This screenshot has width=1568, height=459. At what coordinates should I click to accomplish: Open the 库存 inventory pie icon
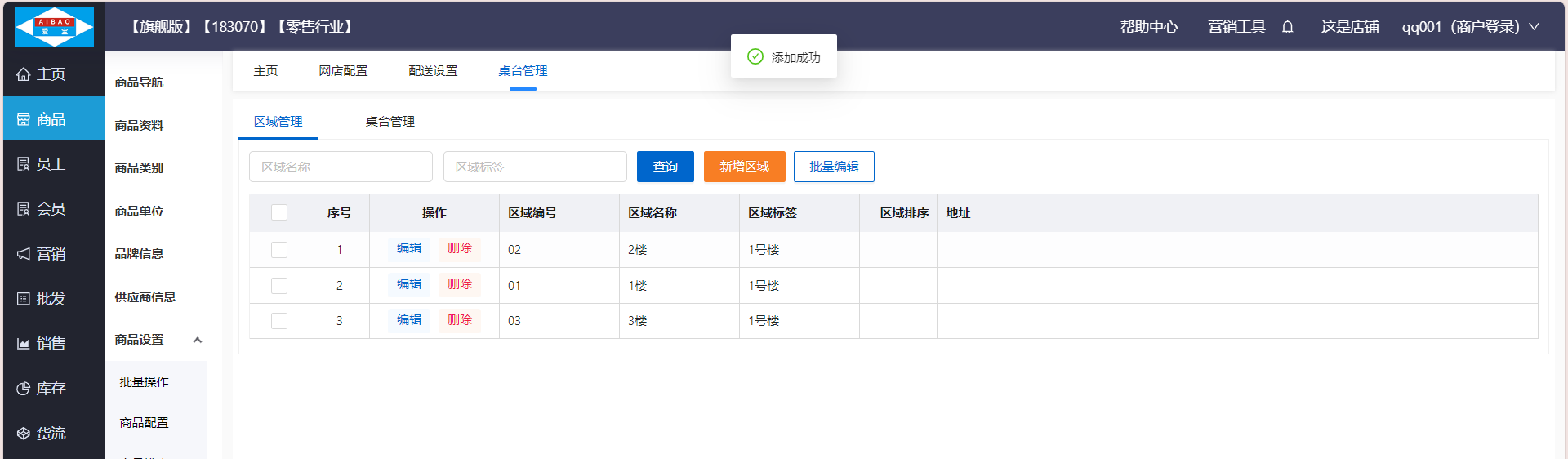[24, 389]
